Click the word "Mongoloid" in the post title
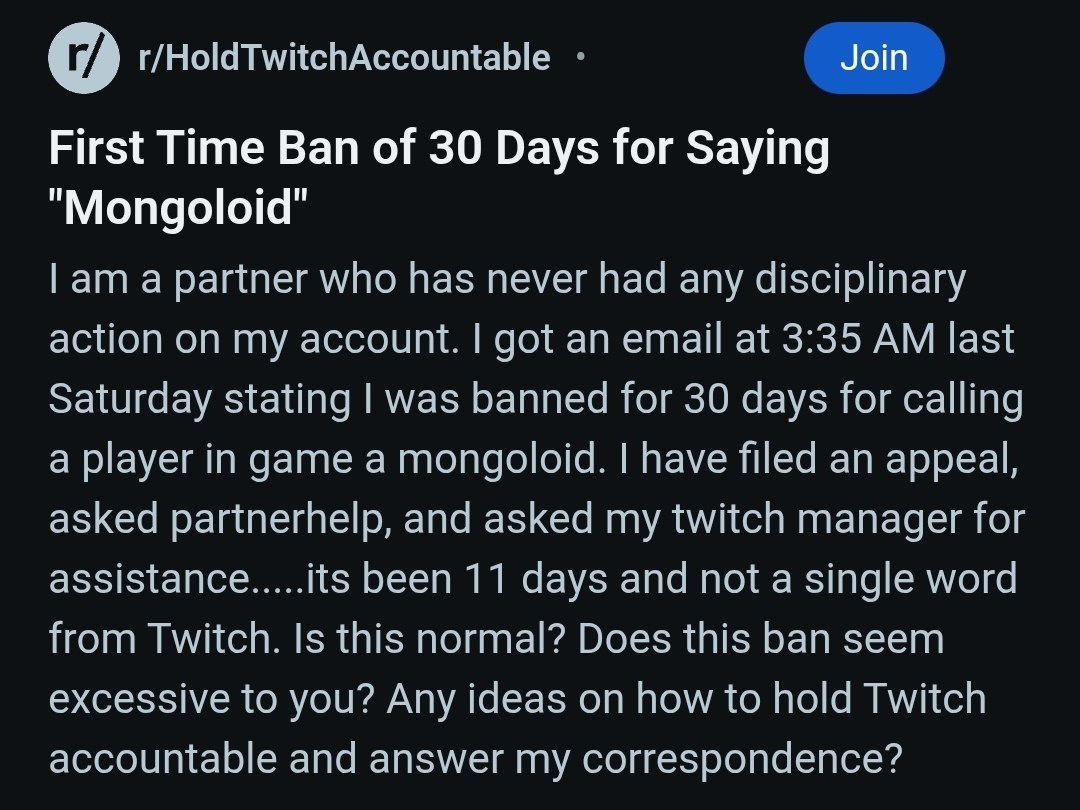The image size is (1080, 810). coord(178,210)
